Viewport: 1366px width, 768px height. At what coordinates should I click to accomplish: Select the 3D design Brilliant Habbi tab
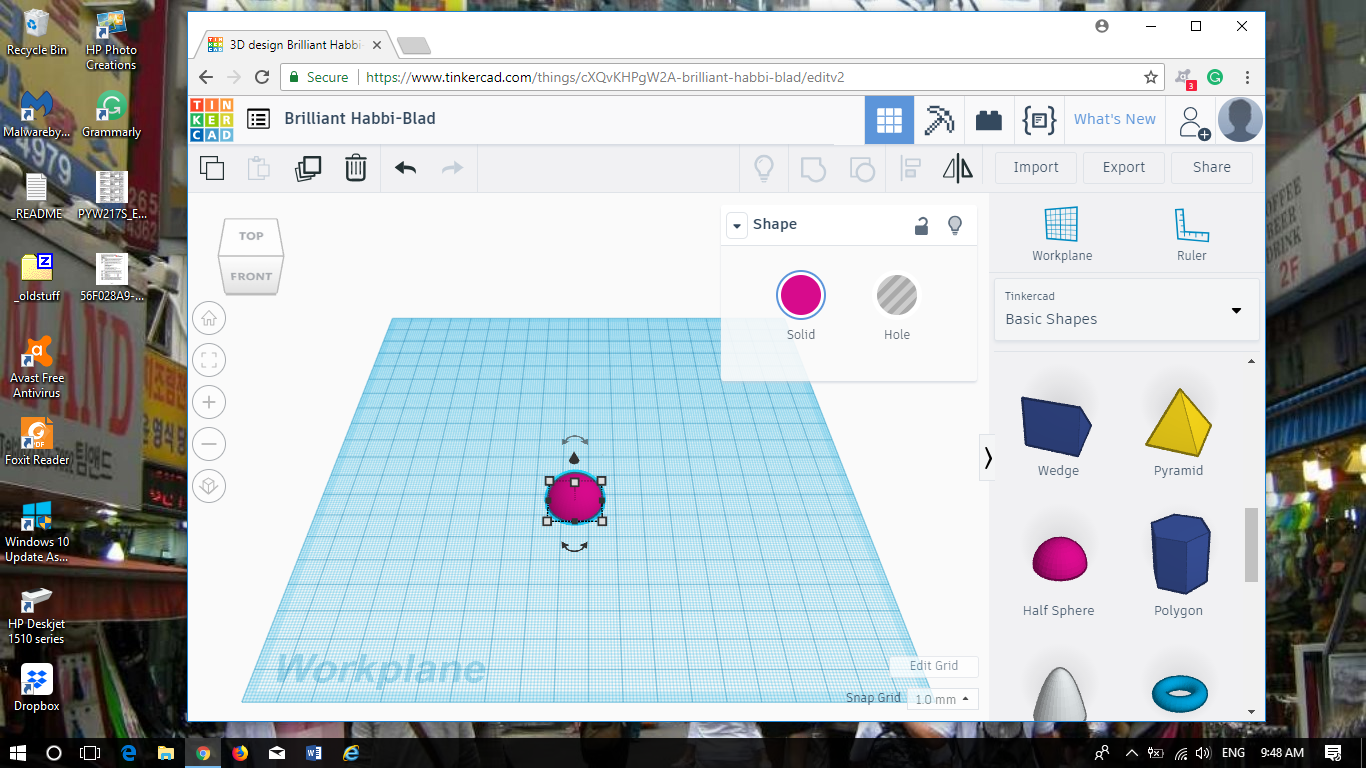click(x=293, y=45)
